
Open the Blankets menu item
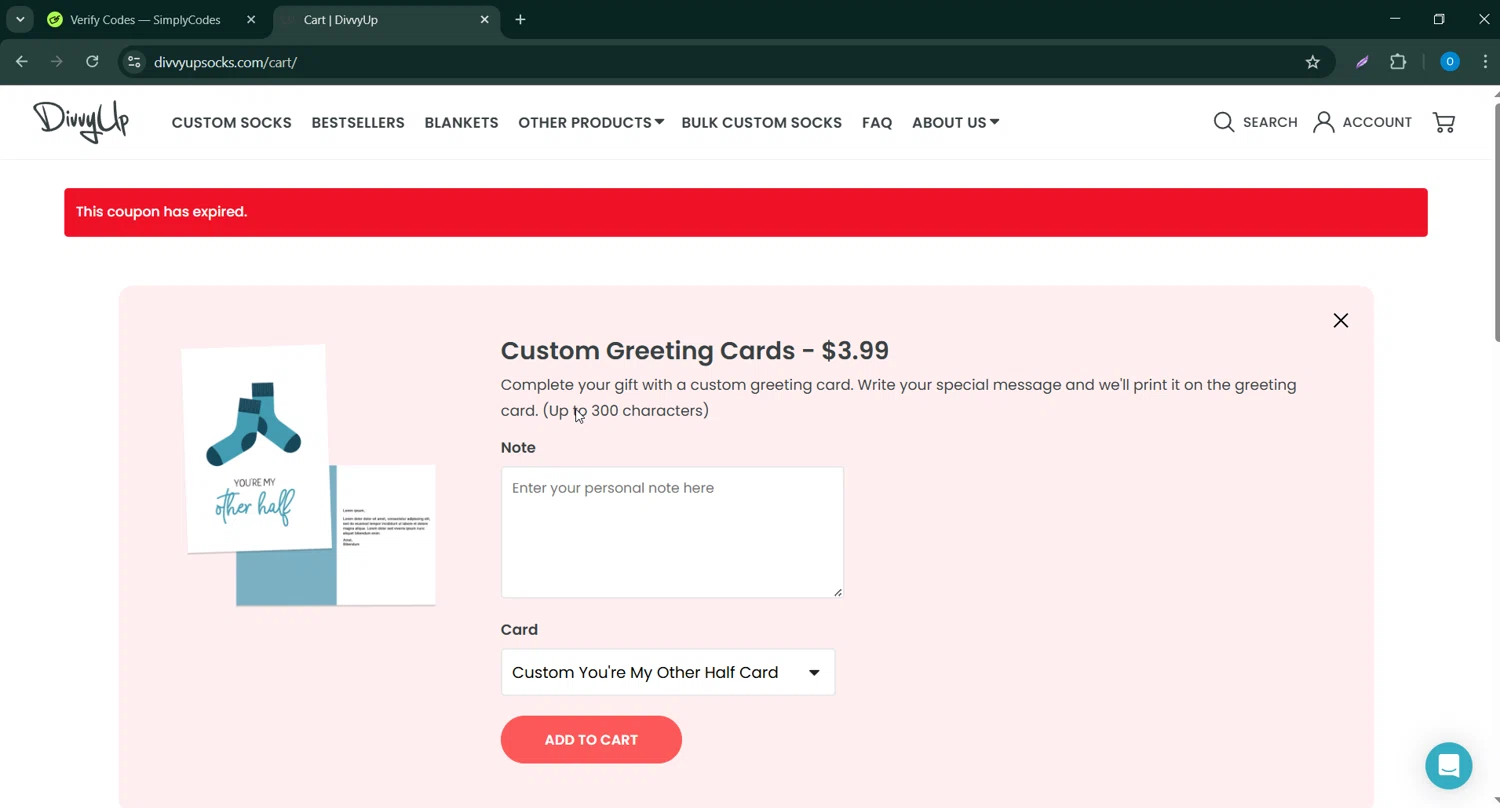tap(461, 122)
